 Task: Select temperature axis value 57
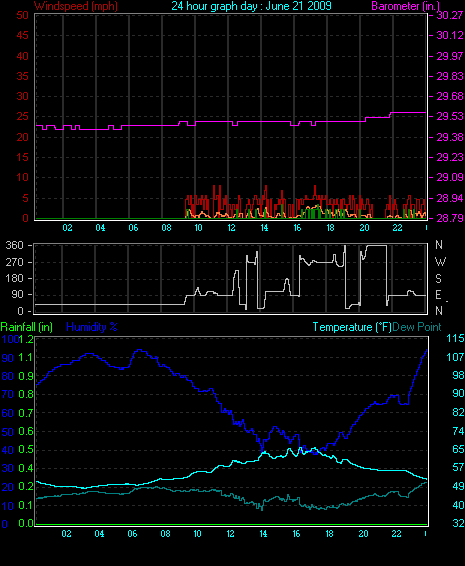click(x=458, y=467)
